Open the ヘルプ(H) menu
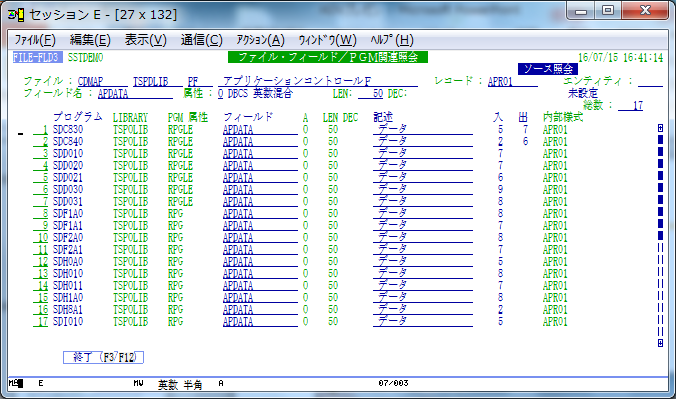This screenshot has height=399, width=676. 392,40
